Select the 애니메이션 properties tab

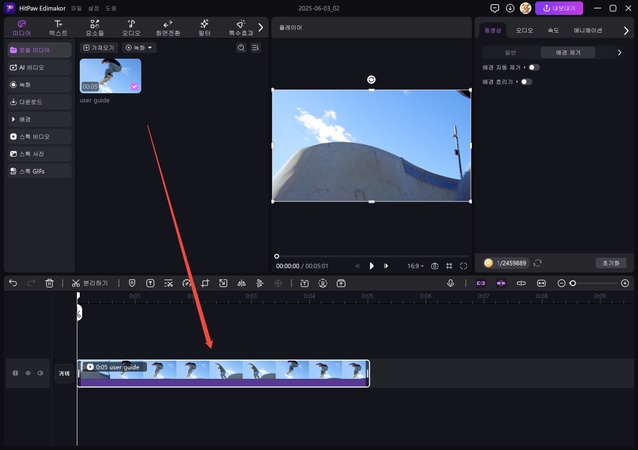click(587, 30)
